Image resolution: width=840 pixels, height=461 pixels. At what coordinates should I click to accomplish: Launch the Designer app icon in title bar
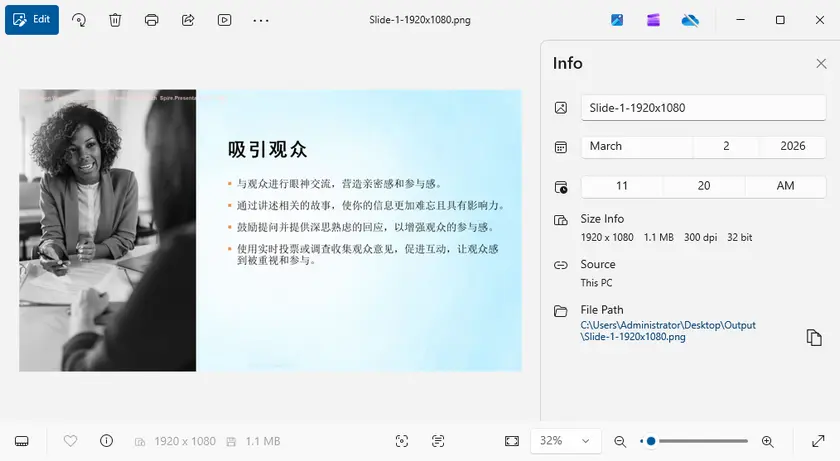[617, 20]
